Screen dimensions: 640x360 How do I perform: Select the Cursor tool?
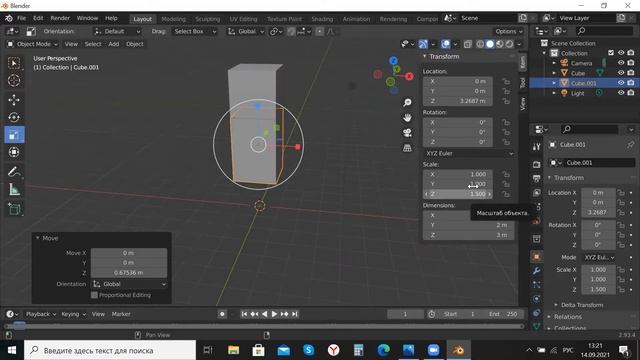pos(14,81)
